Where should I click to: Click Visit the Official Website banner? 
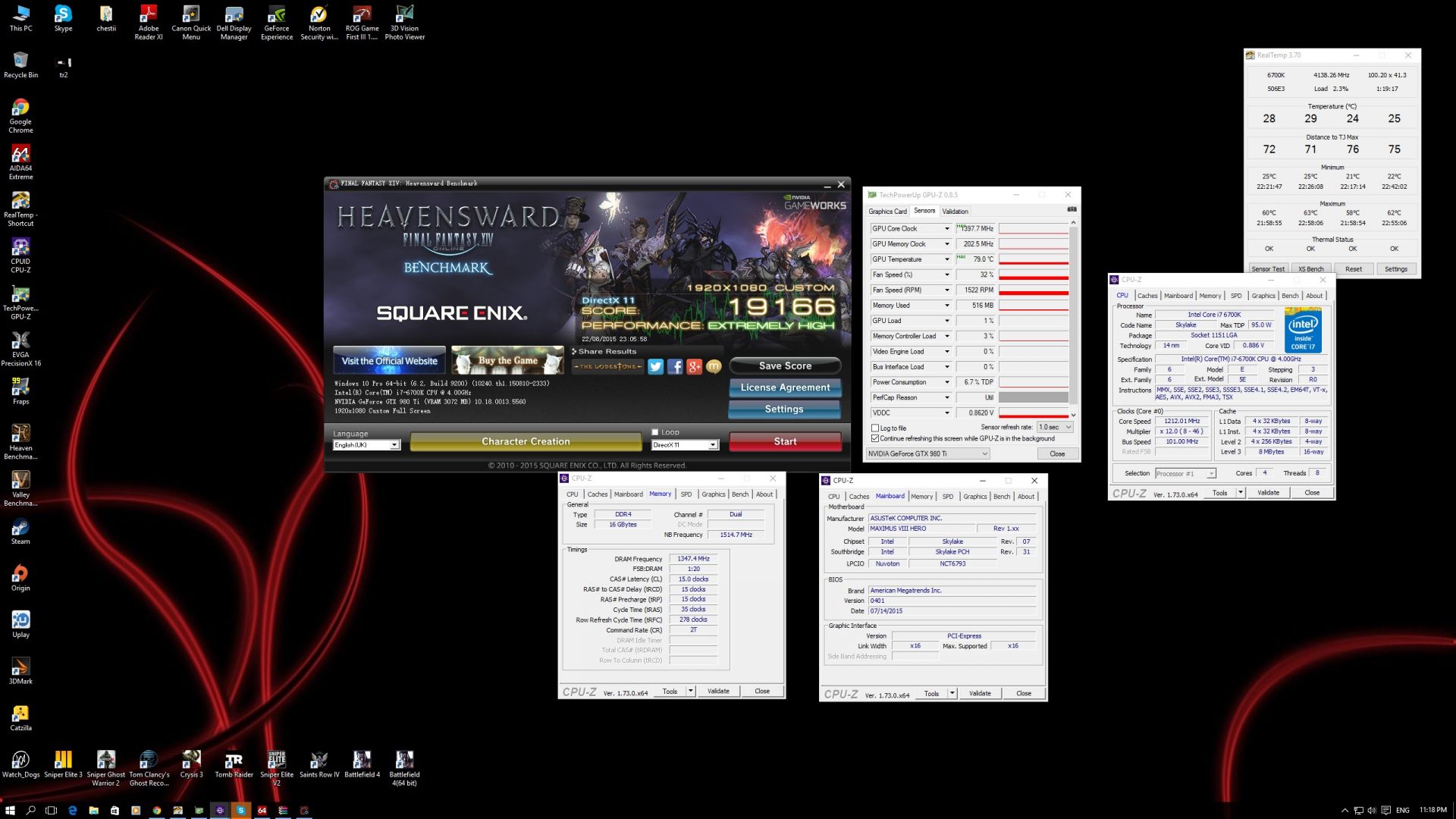[x=389, y=361]
